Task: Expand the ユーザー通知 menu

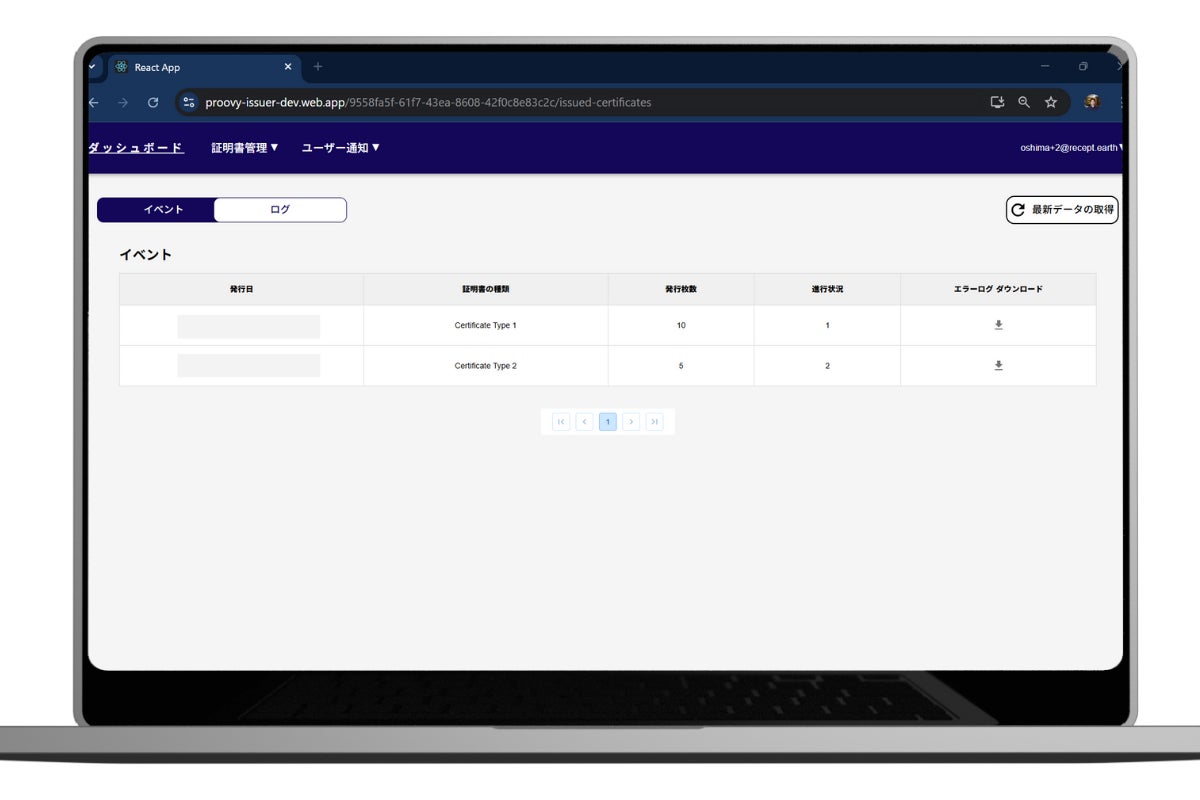Action: click(341, 148)
